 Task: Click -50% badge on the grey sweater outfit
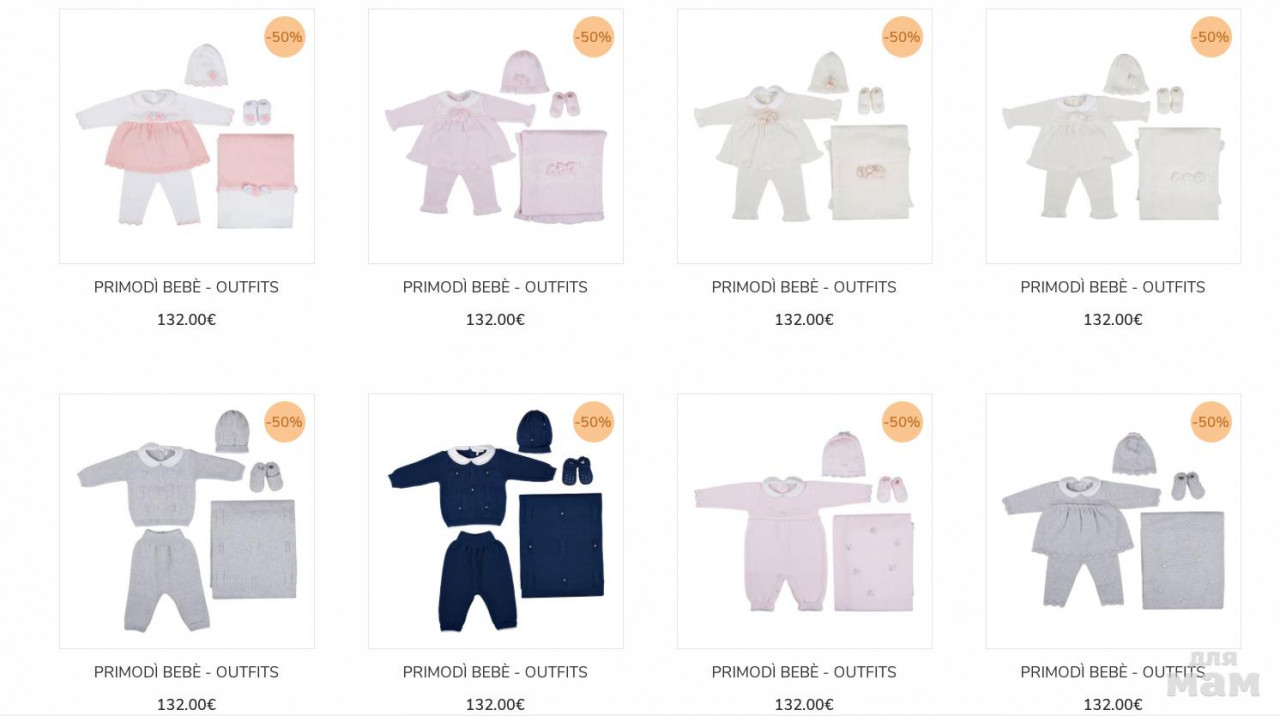click(x=284, y=422)
